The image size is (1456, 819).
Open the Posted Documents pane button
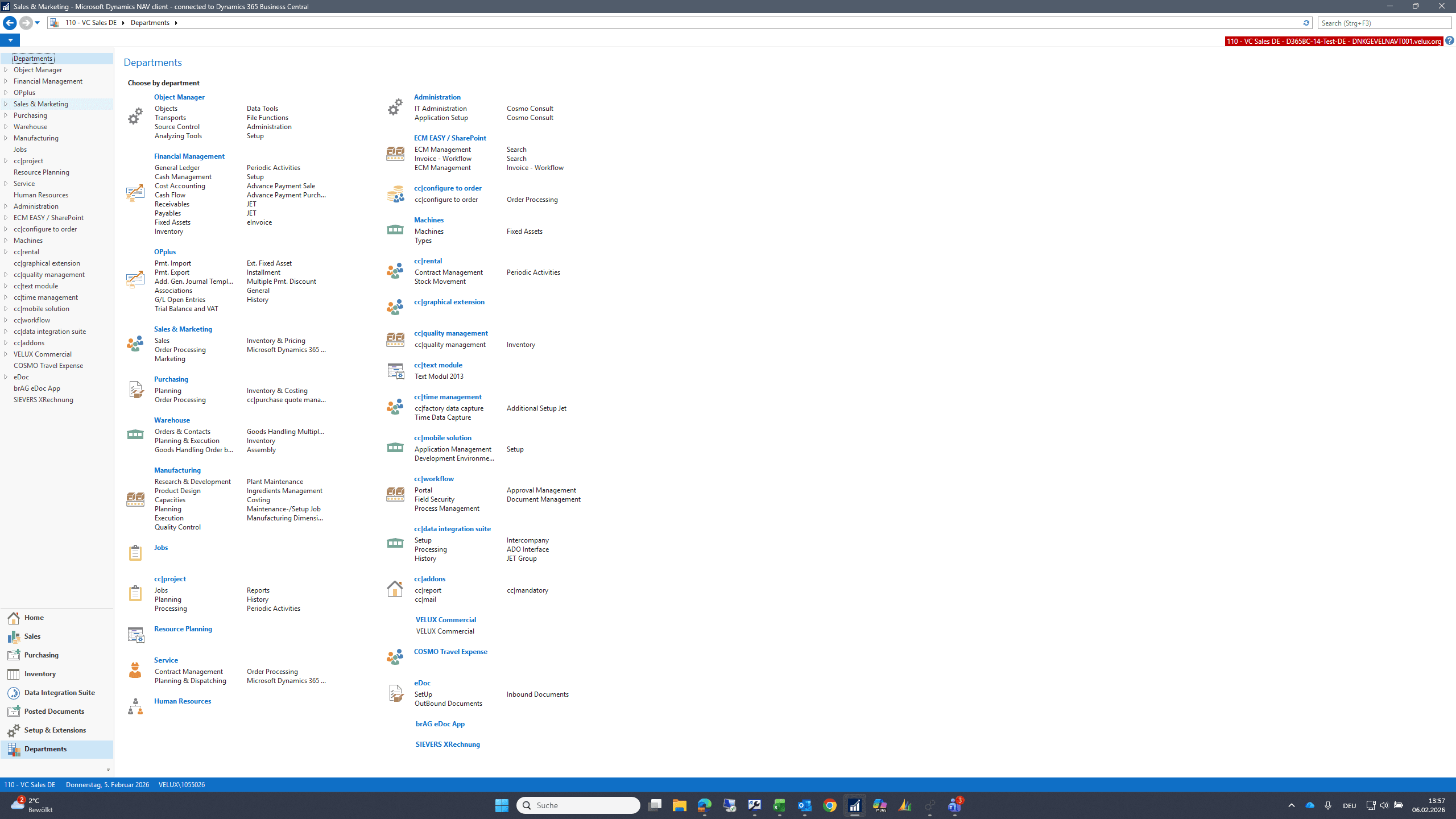(57, 712)
